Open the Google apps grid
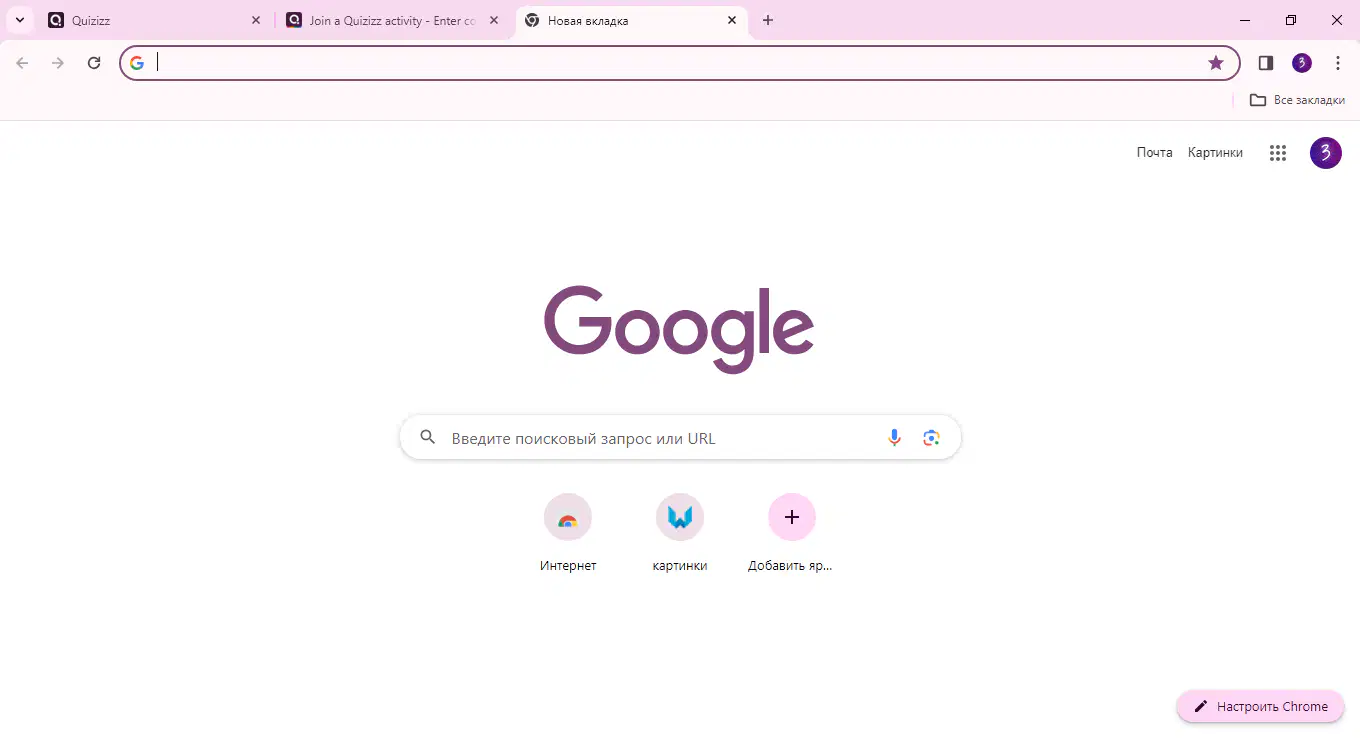This screenshot has height=738, width=1360. pos(1278,153)
